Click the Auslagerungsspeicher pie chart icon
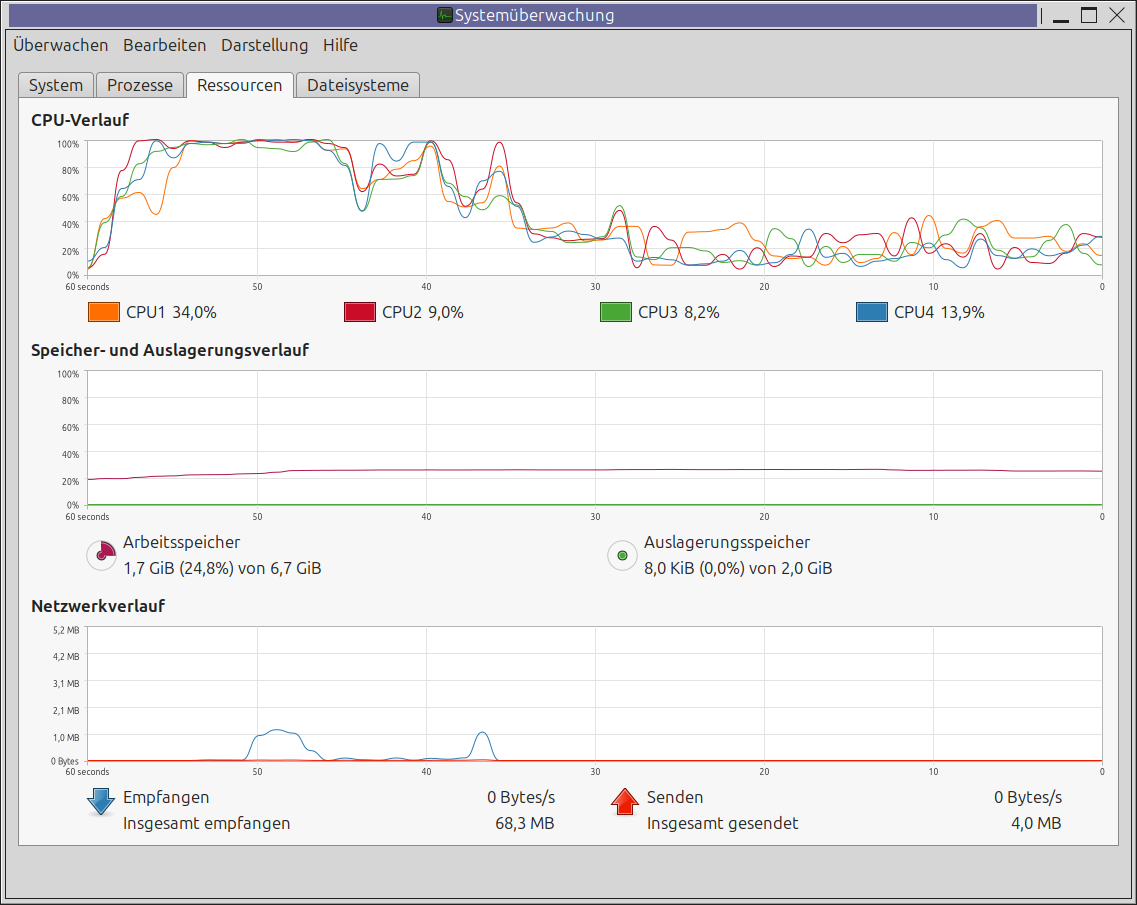This screenshot has height=905, width=1137. coord(623,555)
